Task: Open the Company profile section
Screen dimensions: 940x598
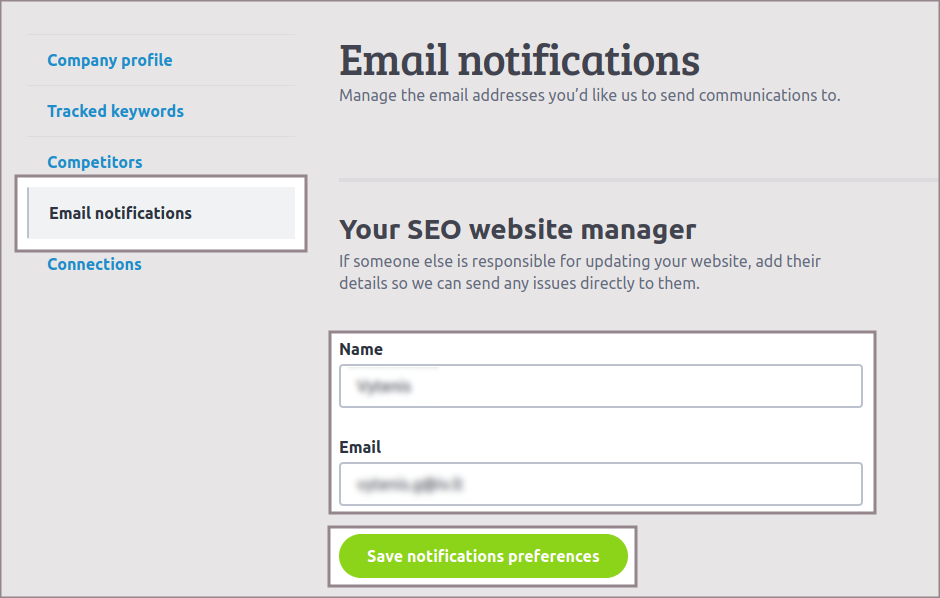Action: click(x=110, y=60)
